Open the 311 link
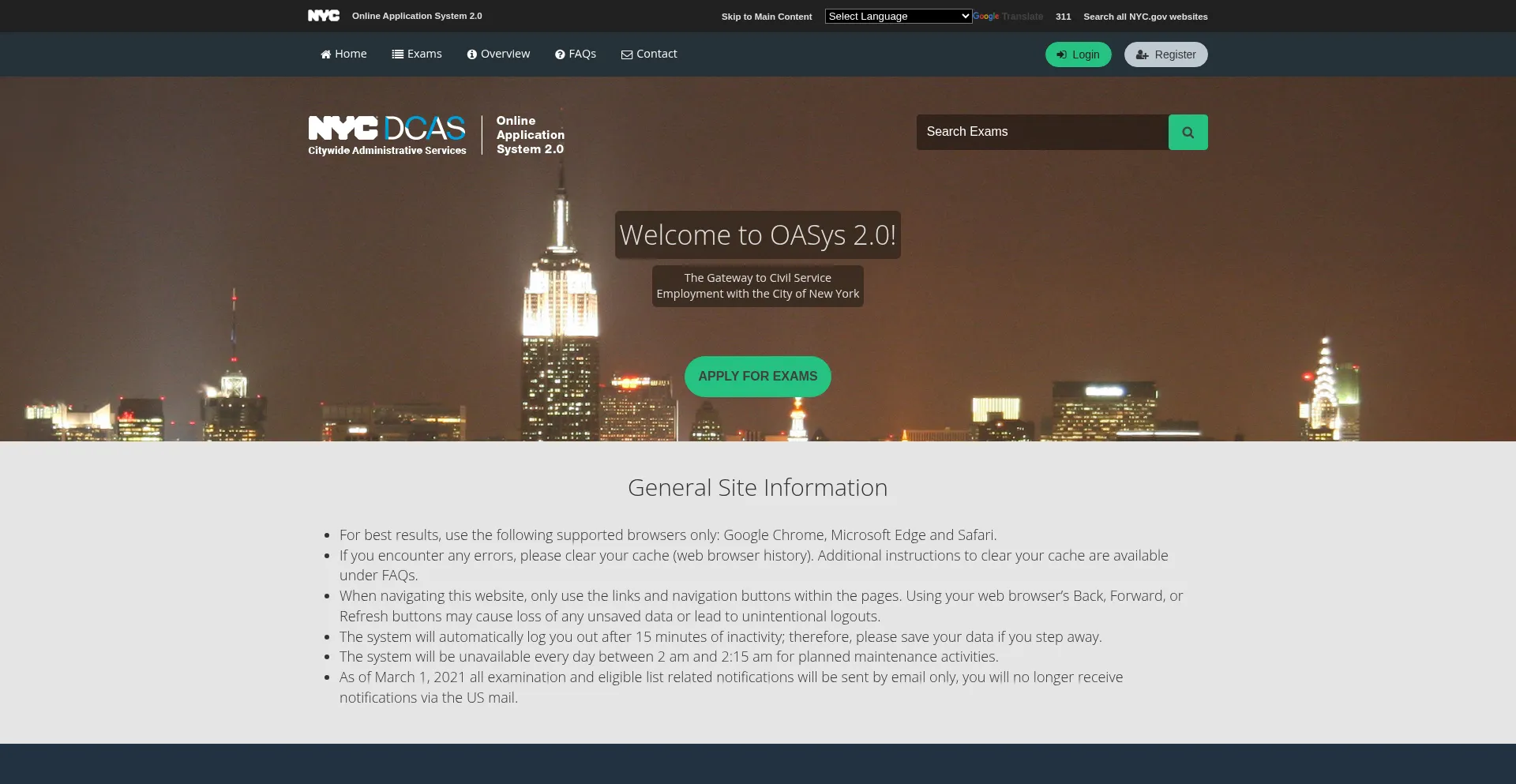The width and height of the screenshot is (1516, 784). 1063,17
